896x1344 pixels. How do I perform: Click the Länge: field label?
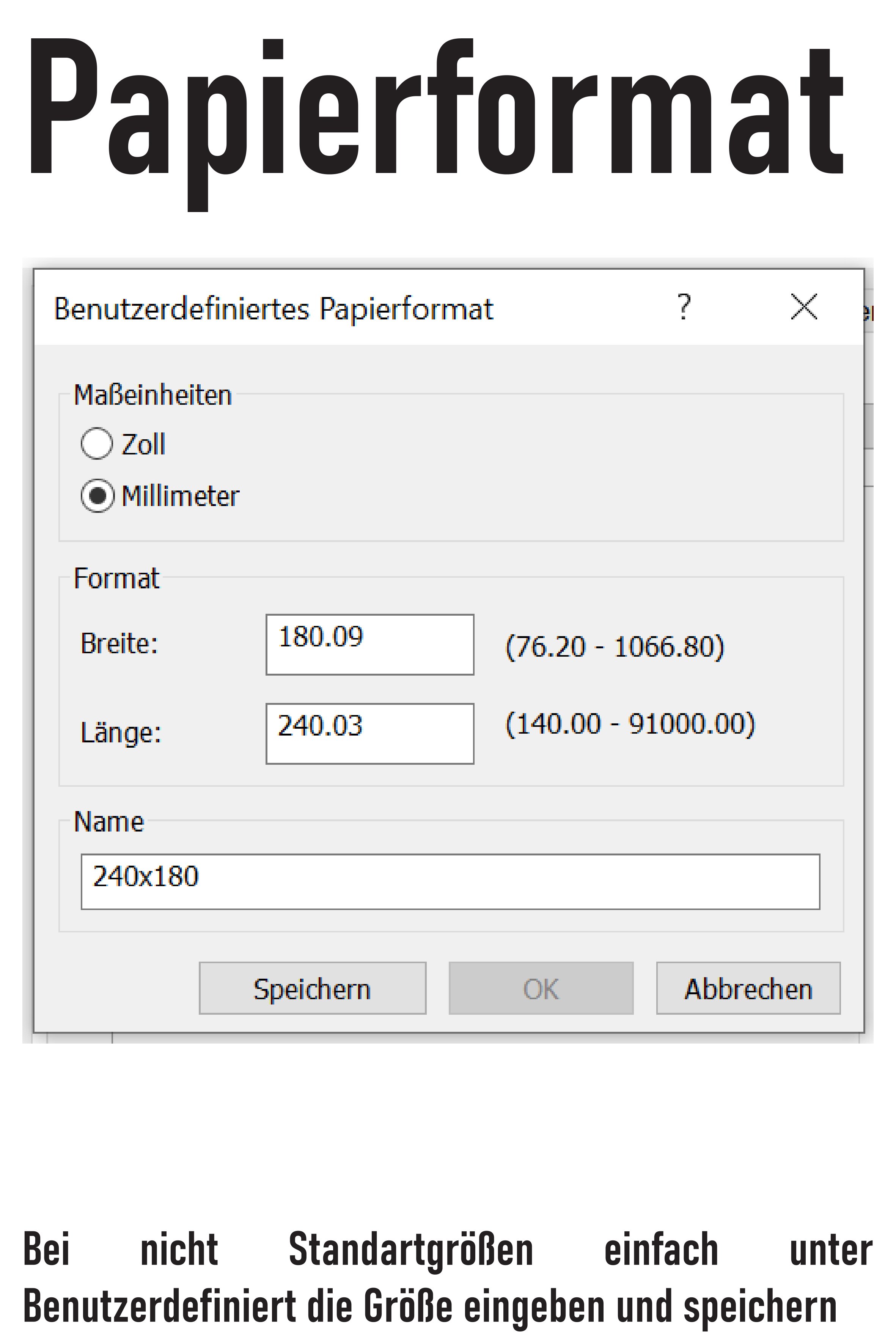121,733
